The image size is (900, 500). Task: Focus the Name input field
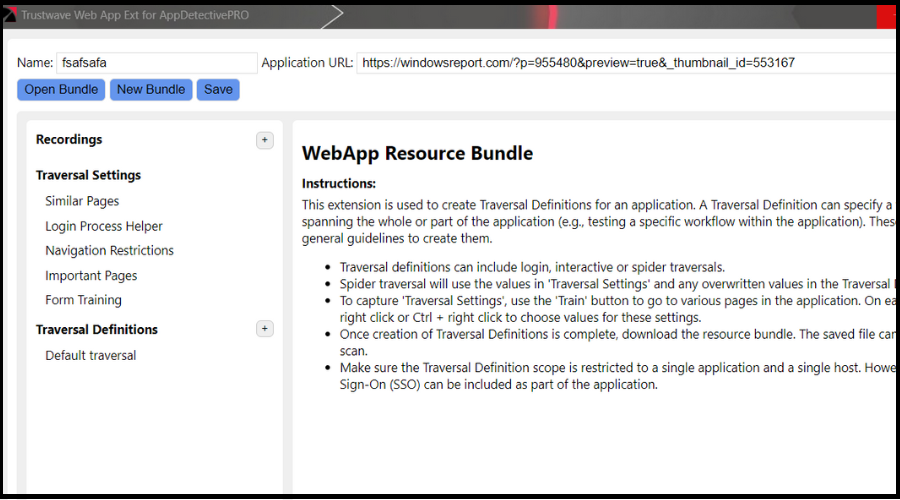click(157, 63)
